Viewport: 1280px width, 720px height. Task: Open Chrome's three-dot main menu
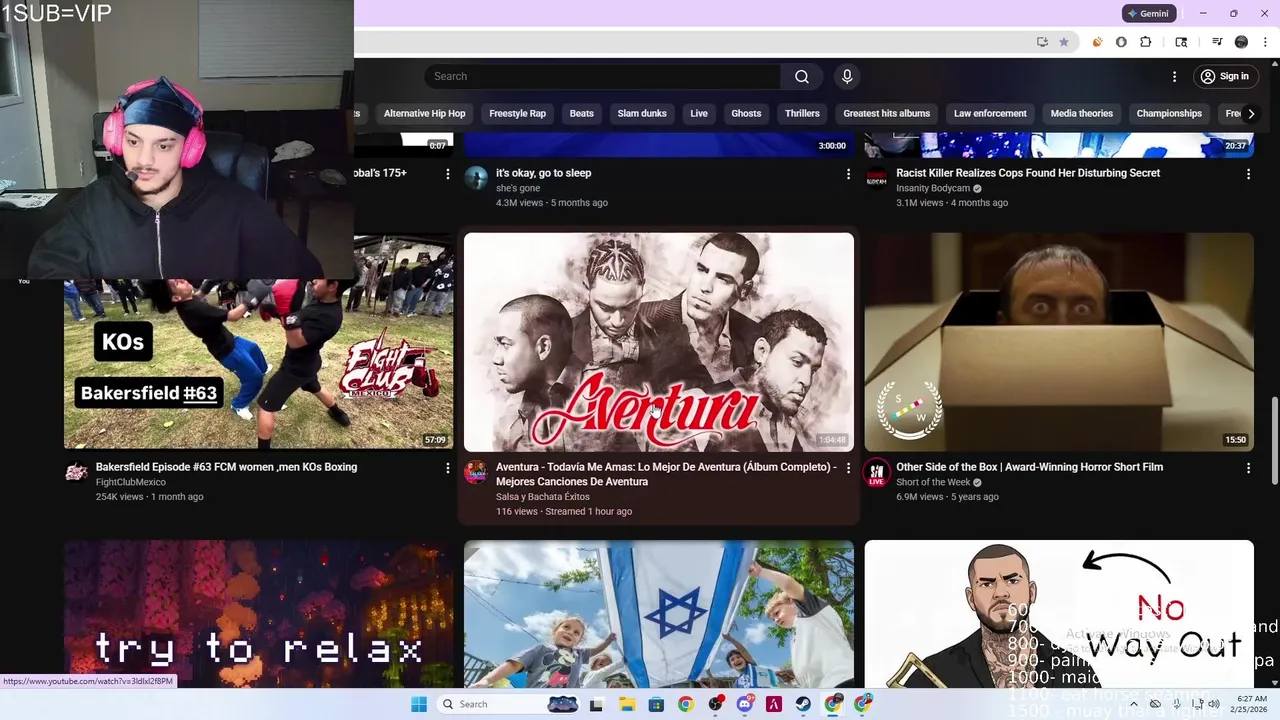(x=1265, y=42)
